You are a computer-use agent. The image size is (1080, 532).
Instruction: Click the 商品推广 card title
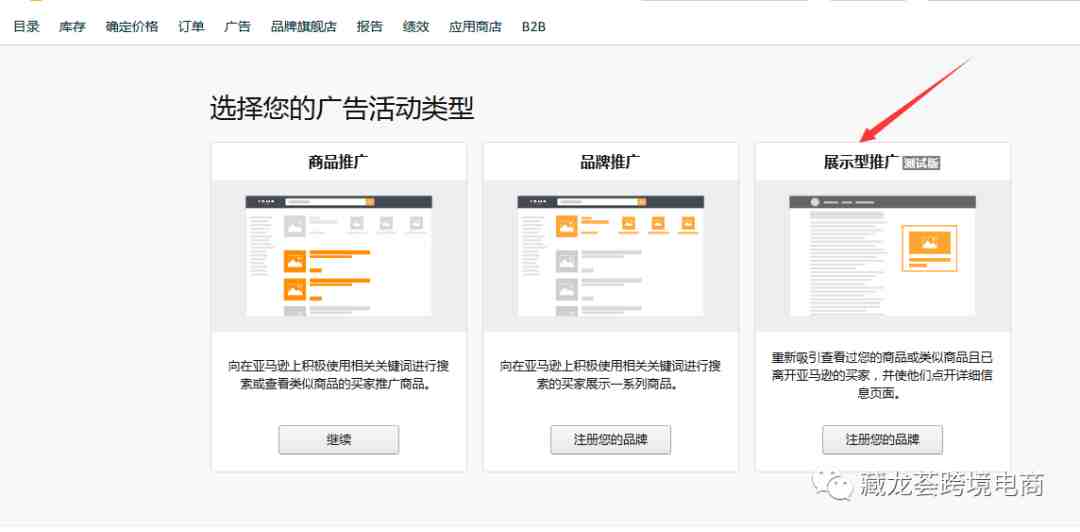[x=338, y=163]
